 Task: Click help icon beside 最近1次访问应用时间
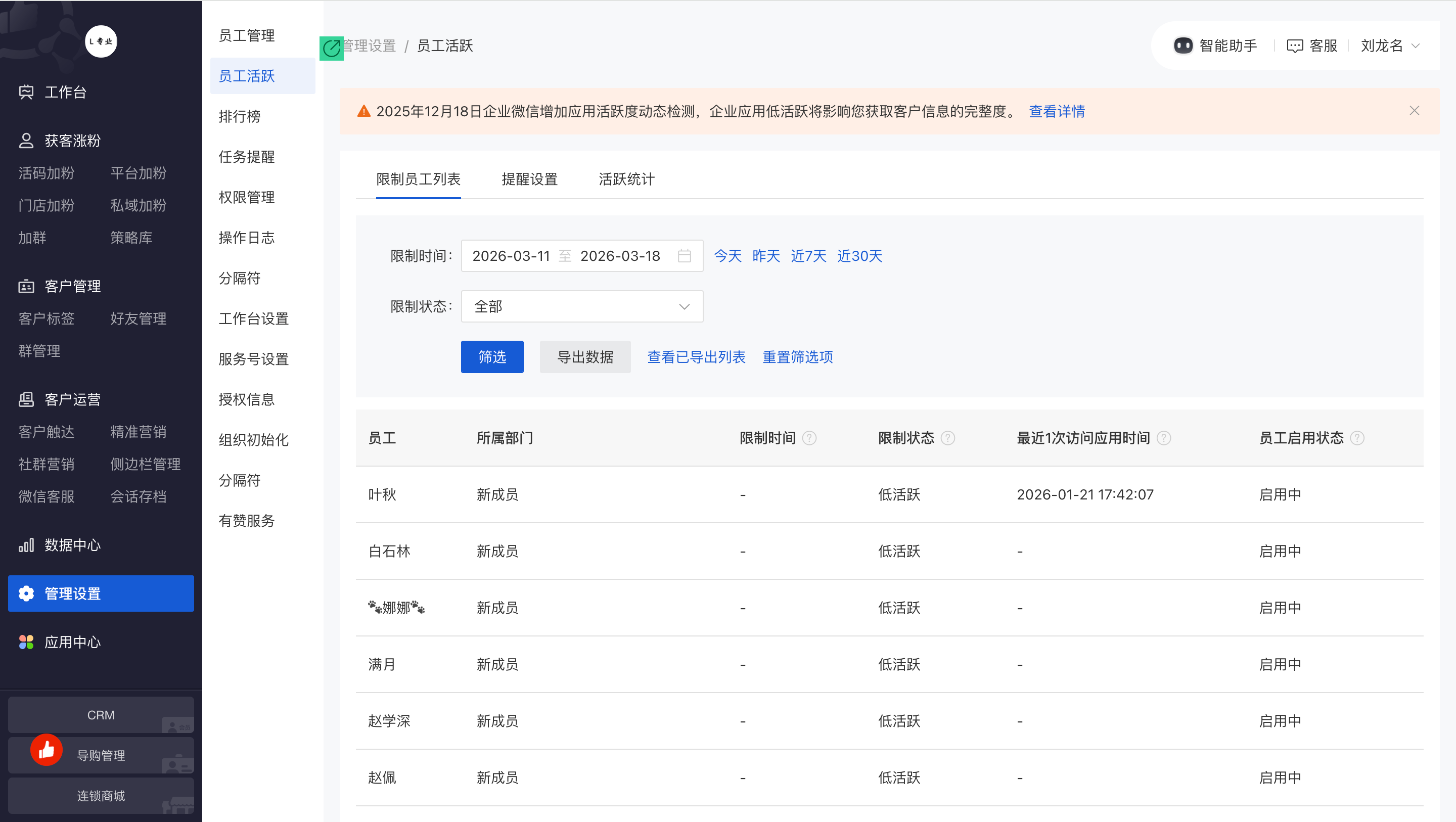pos(1164,438)
